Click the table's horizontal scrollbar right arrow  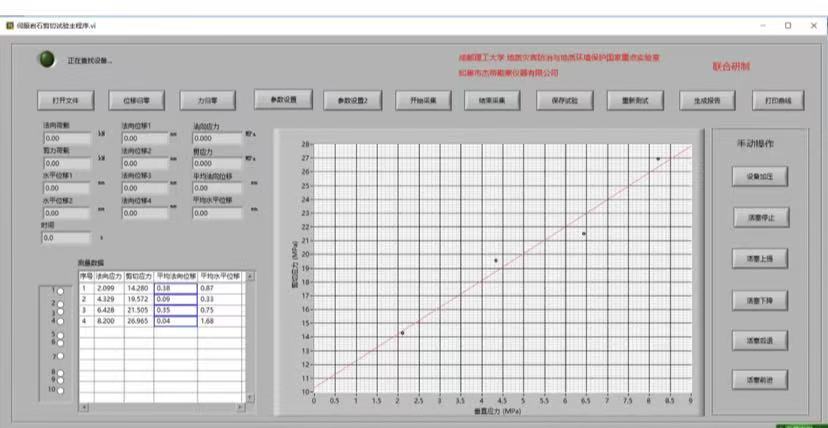click(x=239, y=408)
